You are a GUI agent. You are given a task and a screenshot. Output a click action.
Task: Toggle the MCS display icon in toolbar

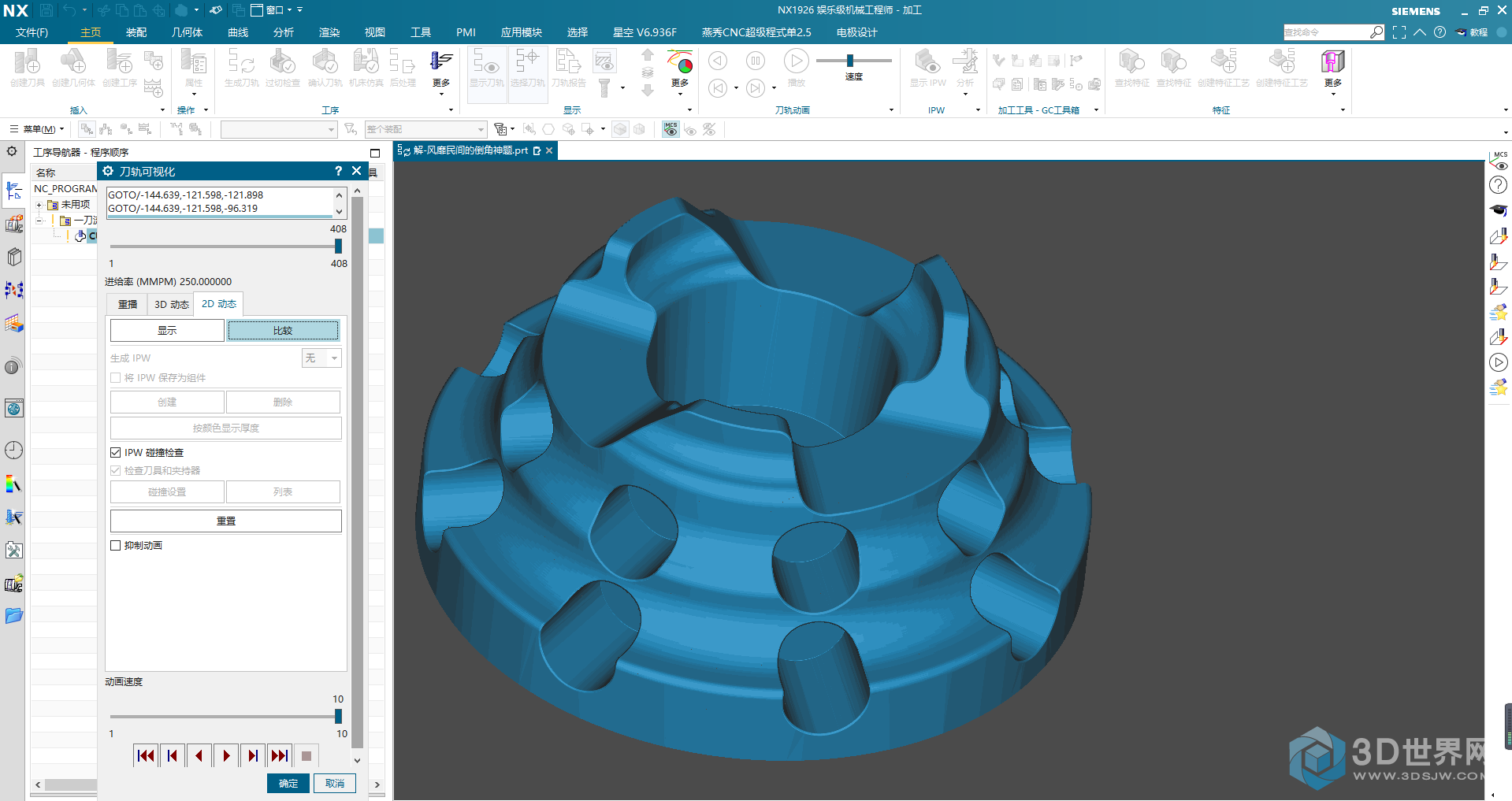pyautogui.click(x=671, y=129)
